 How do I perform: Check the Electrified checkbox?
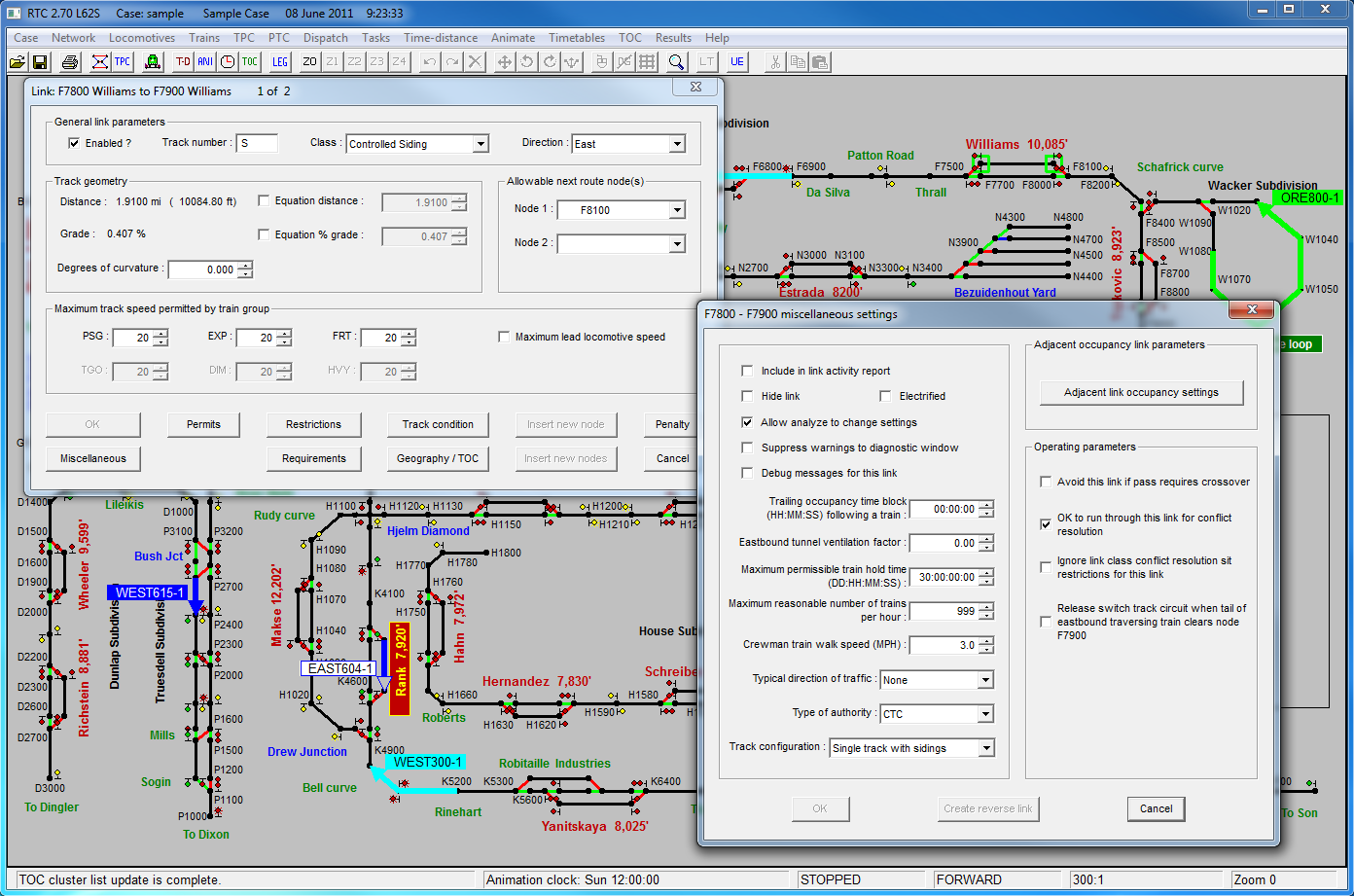tap(885, 396)
